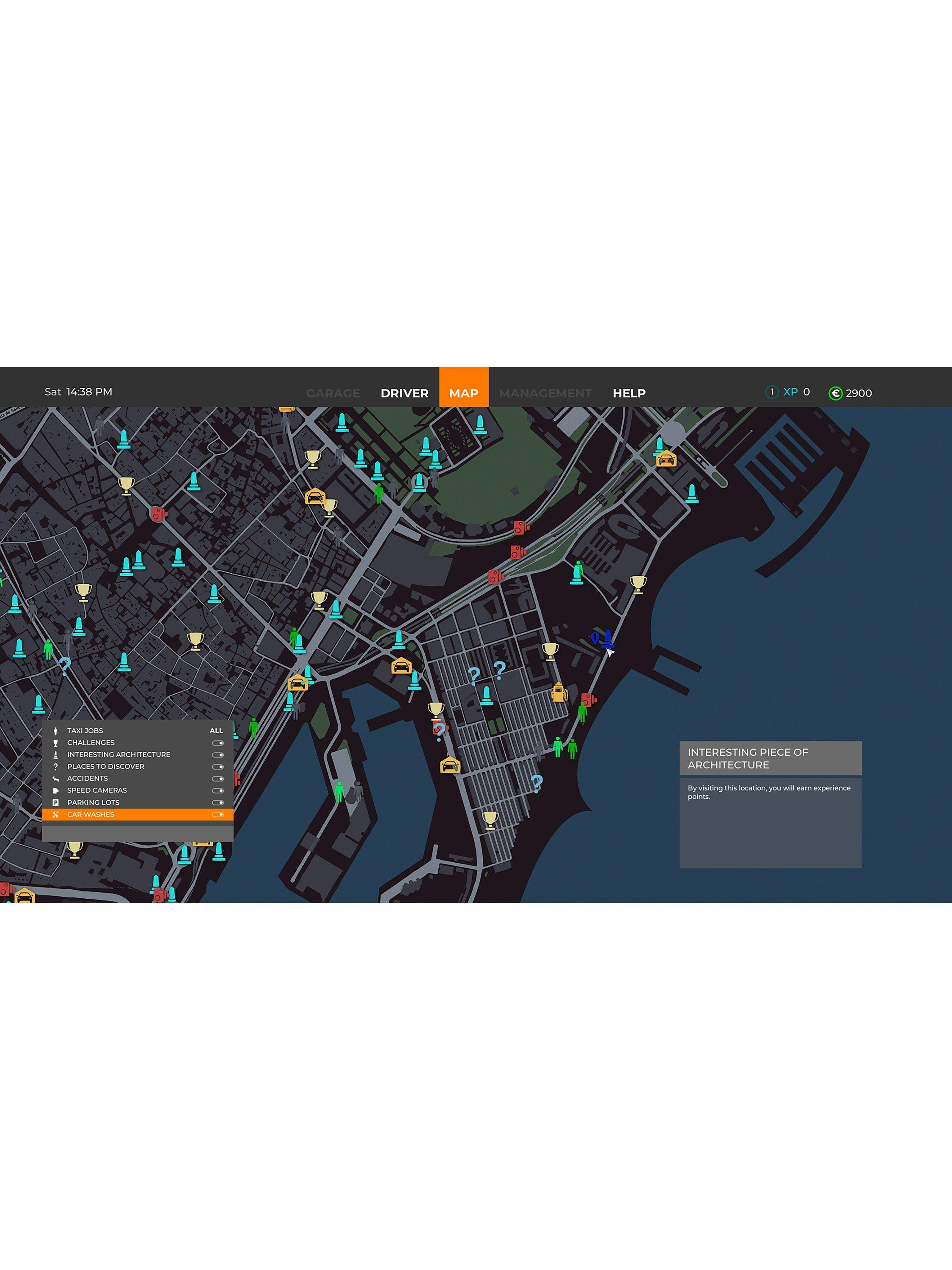Click the Speed Cameras filter icon
The height and width of the screenshot is (1270, 952).
coord(56,791)
